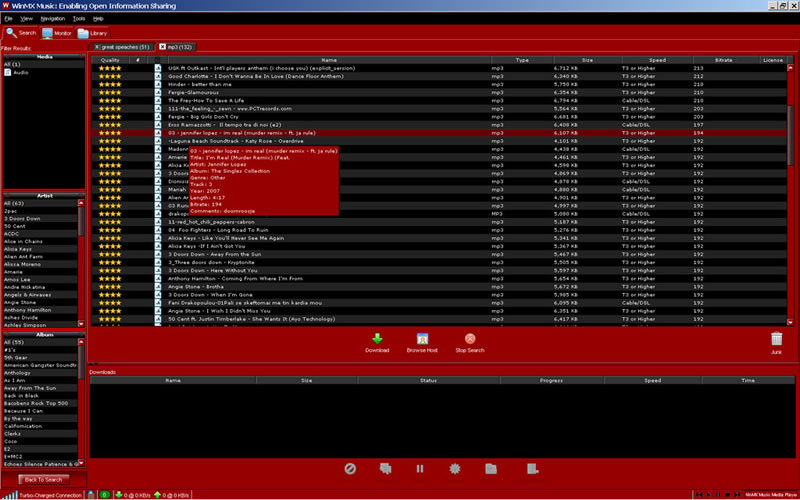Image resolution: width=800 pixels, height=500 pixels.
Task: Stop the search with the Stop Search icon
Action: coord(470,339)
